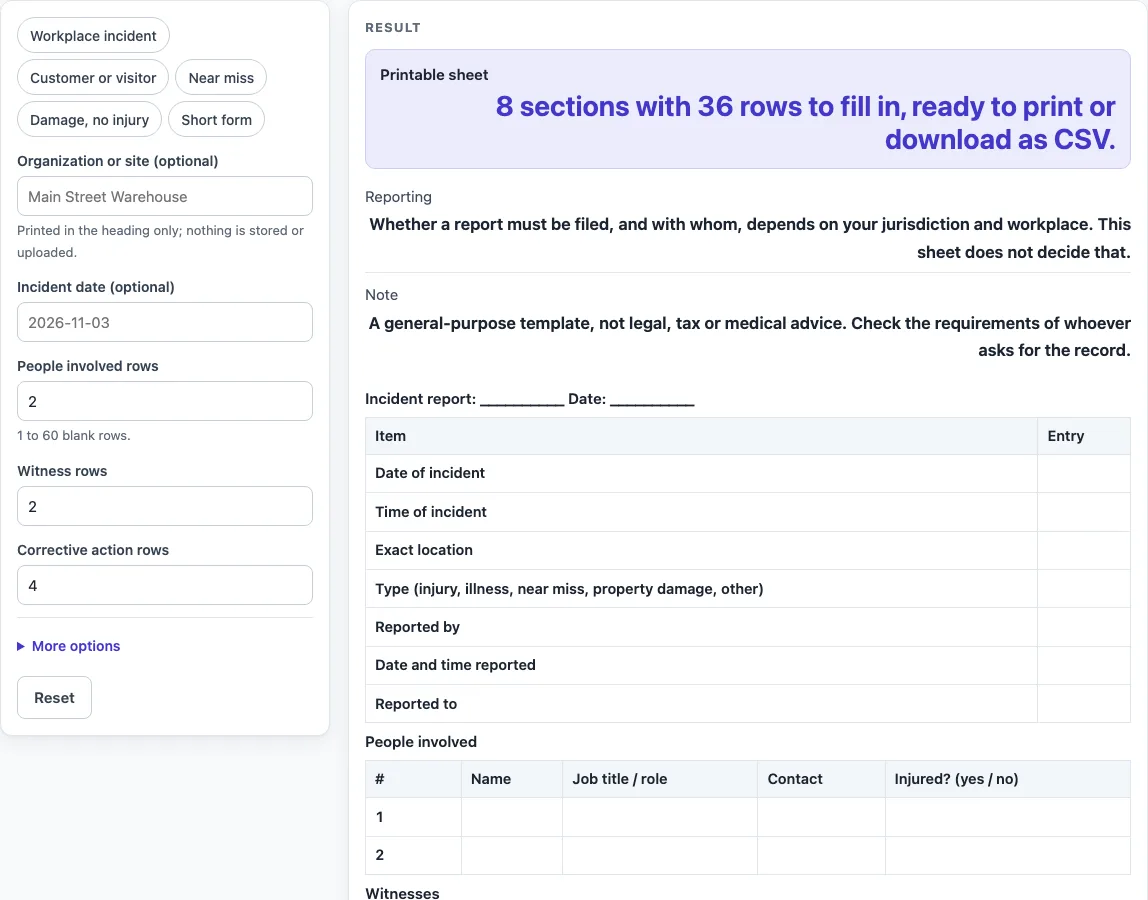
Task: Click the Reset button
Action: (54, 697)
